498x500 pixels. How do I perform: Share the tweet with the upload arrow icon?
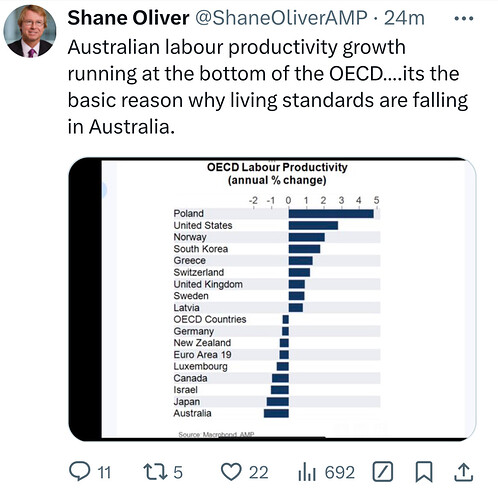click(x=464, y=472)
